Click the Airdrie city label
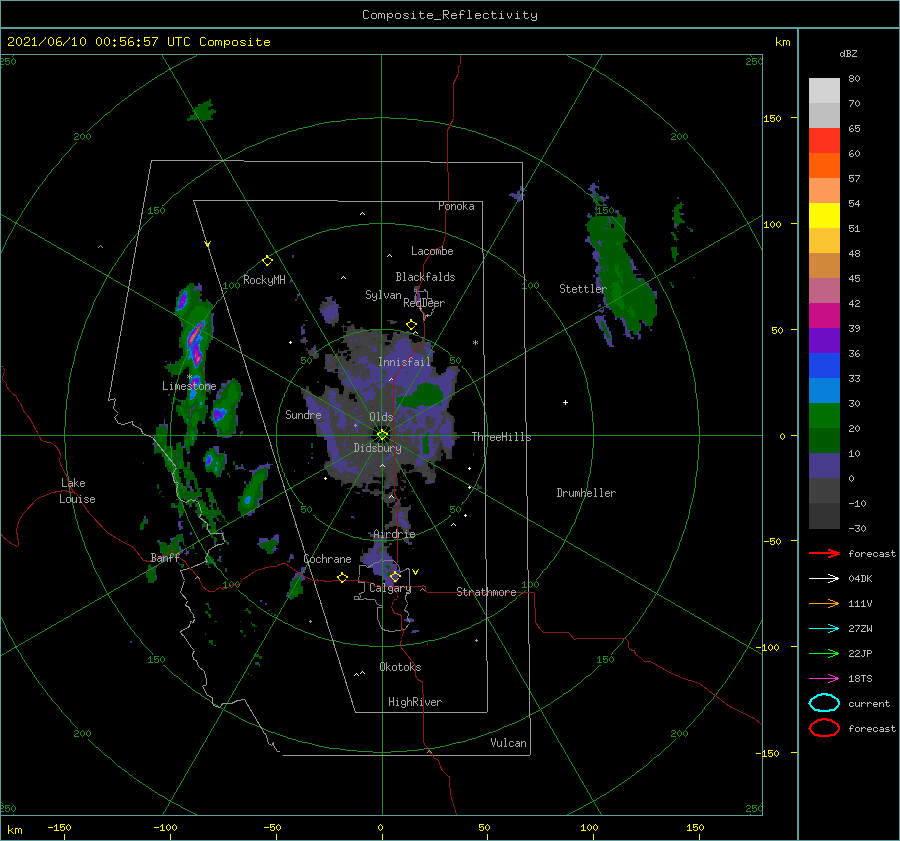 (394, 534)
